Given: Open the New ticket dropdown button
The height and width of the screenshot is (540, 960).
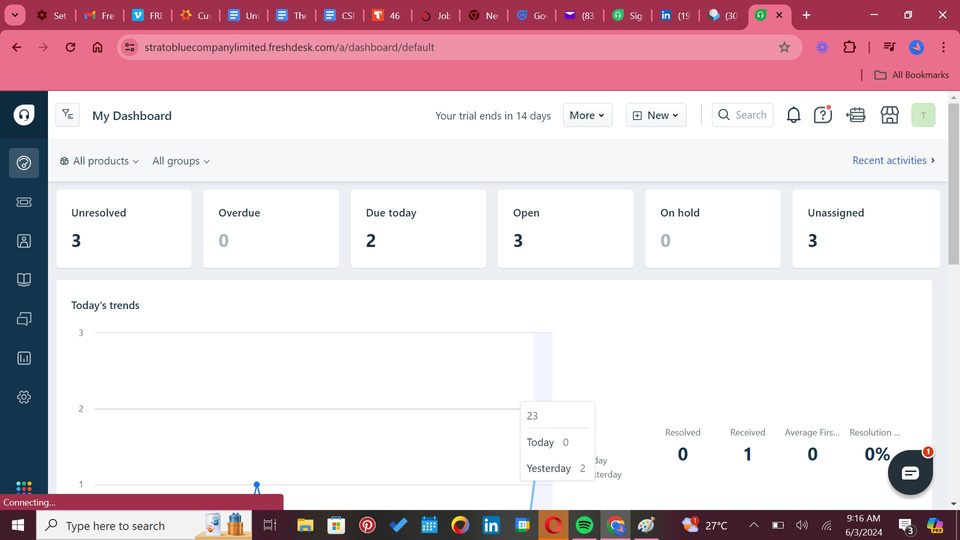Looking at the screenshot, I should (x=656, y=115).
